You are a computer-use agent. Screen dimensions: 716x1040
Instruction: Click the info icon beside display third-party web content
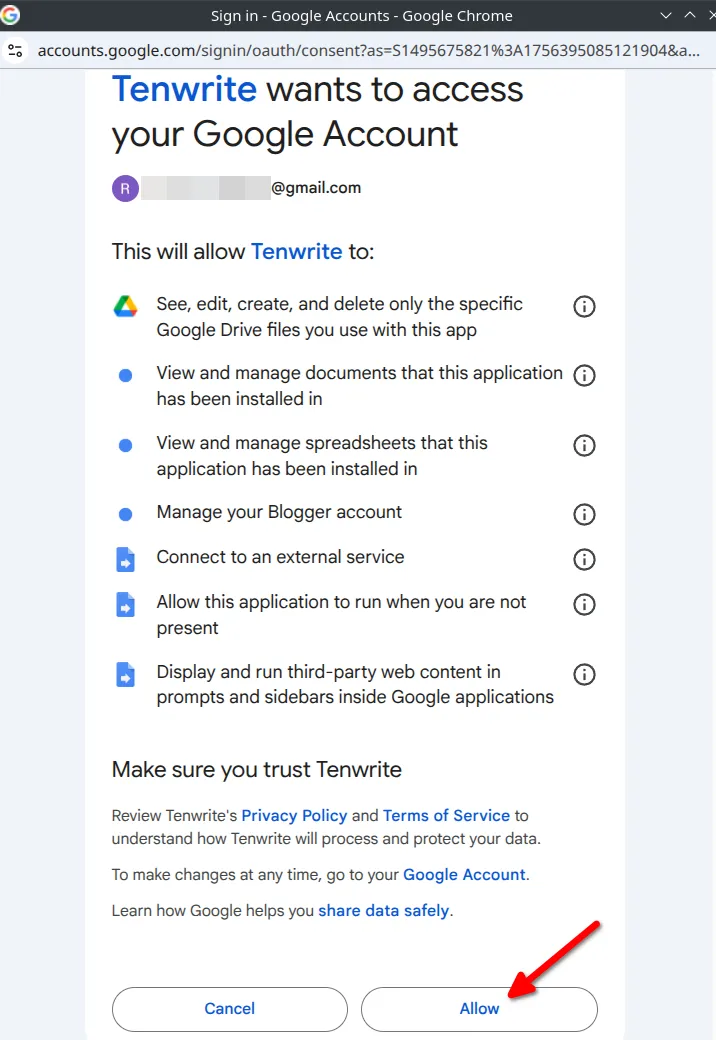tap(584, 674)
